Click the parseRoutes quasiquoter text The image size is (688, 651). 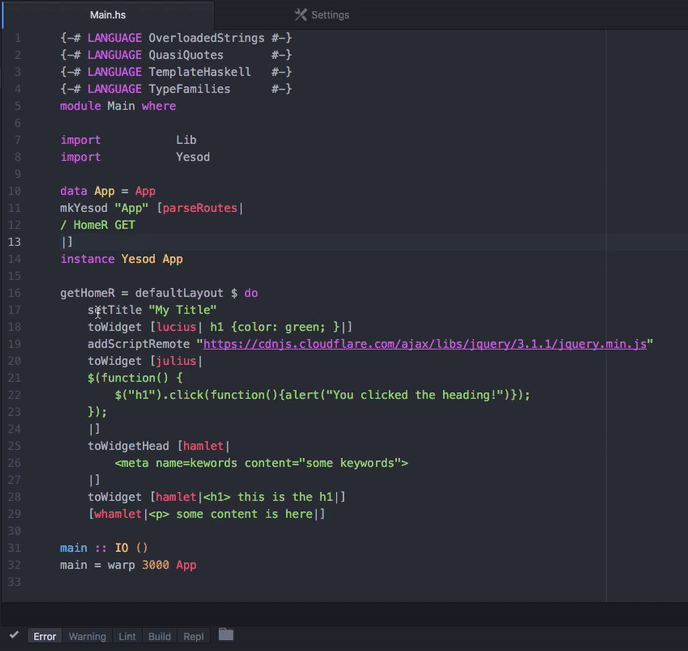(201, 208)
